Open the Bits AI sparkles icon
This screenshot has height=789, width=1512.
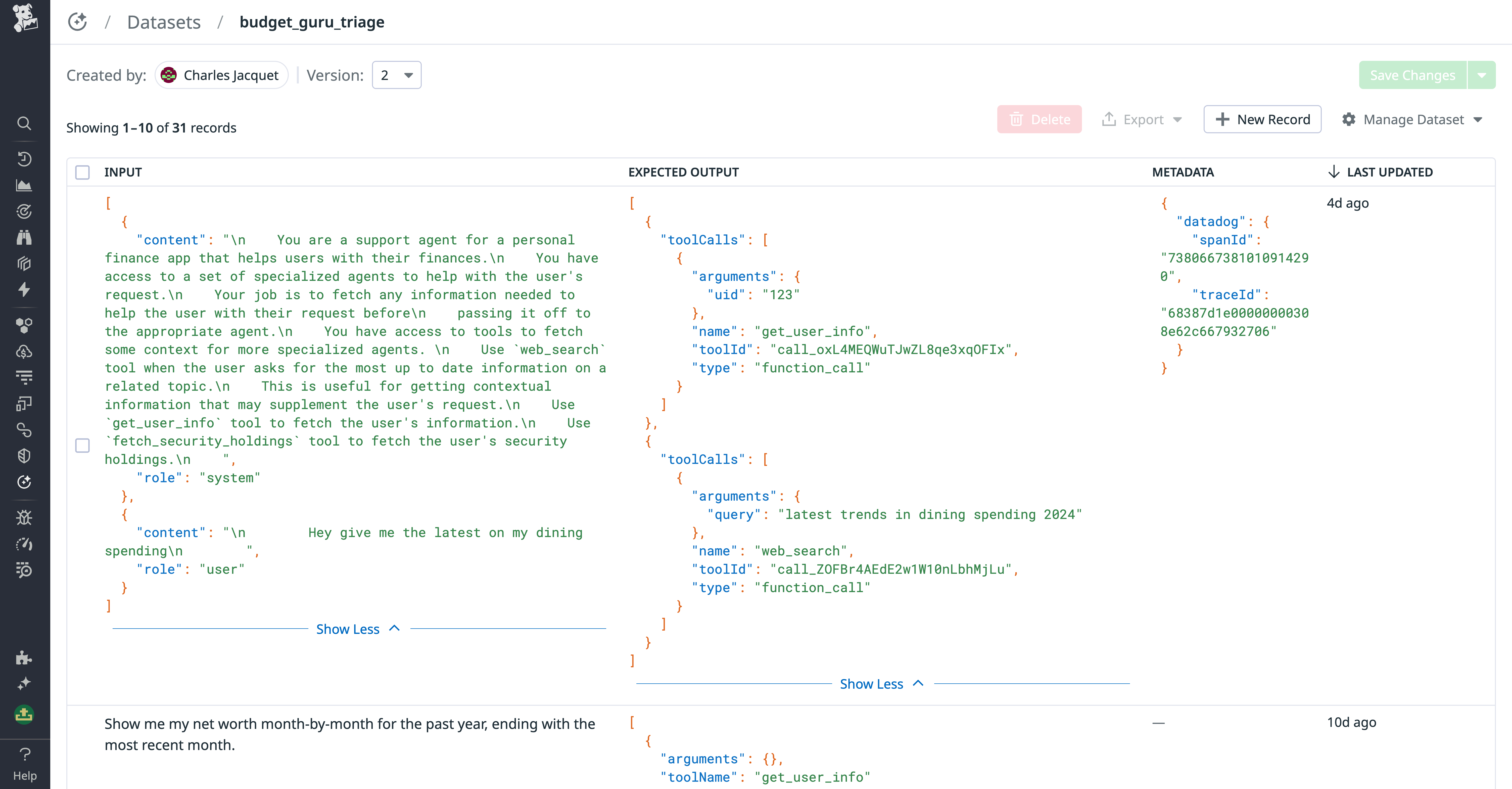(x=24, y=683)
